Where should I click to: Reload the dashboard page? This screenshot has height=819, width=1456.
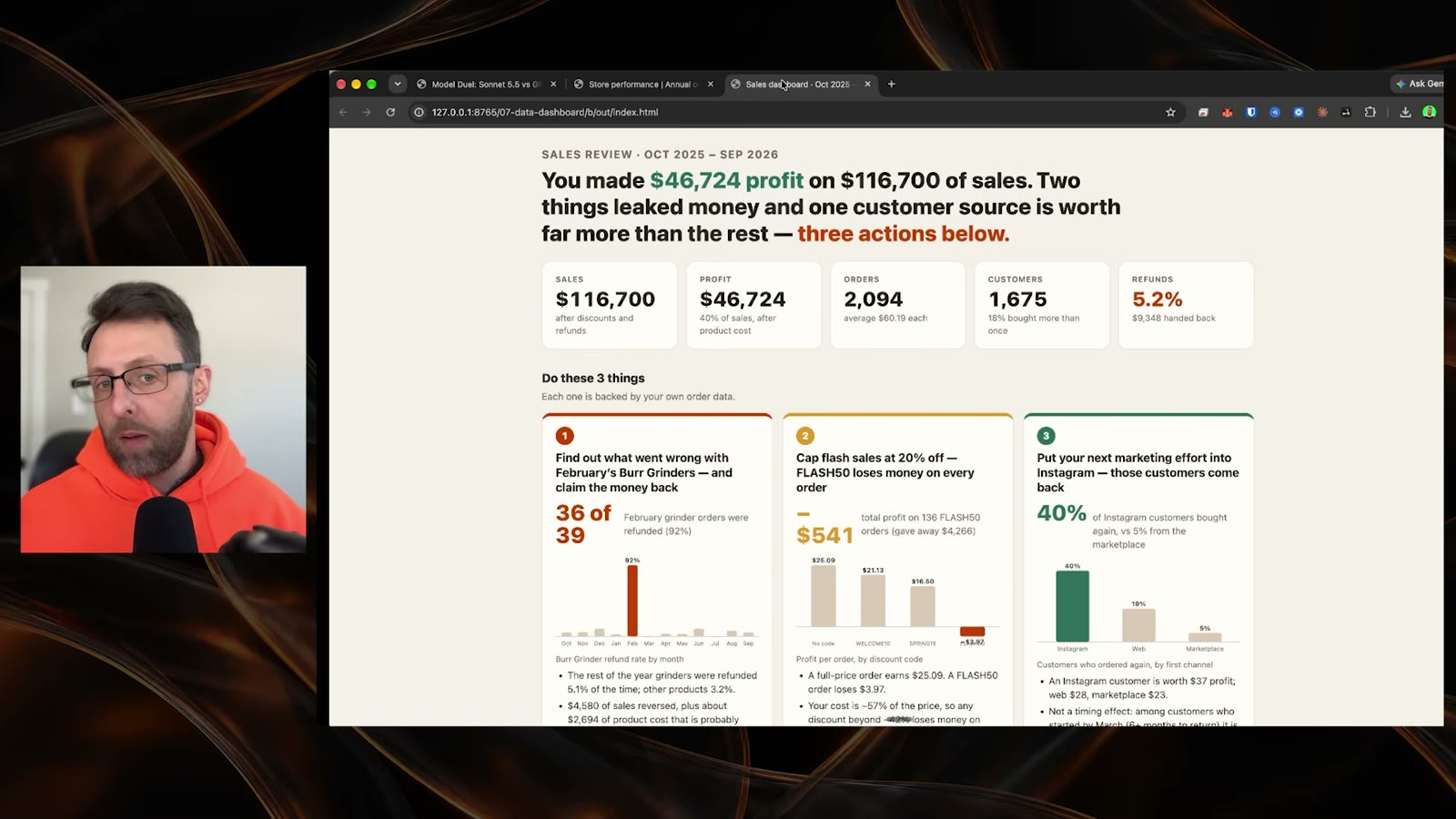(x=390, y=112)
